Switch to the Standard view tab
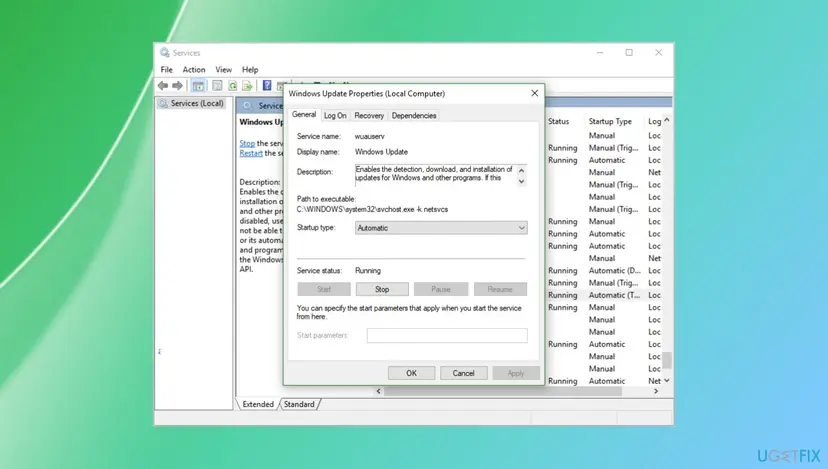This screenshot has width=828, height=469. 299,404
